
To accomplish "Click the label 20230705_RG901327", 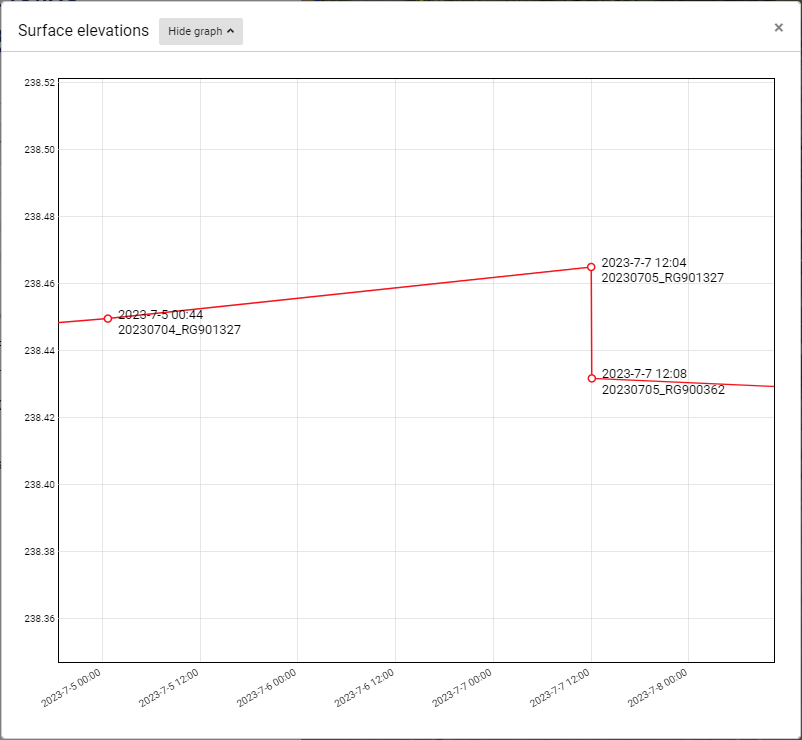I will [x=662, y=278].
